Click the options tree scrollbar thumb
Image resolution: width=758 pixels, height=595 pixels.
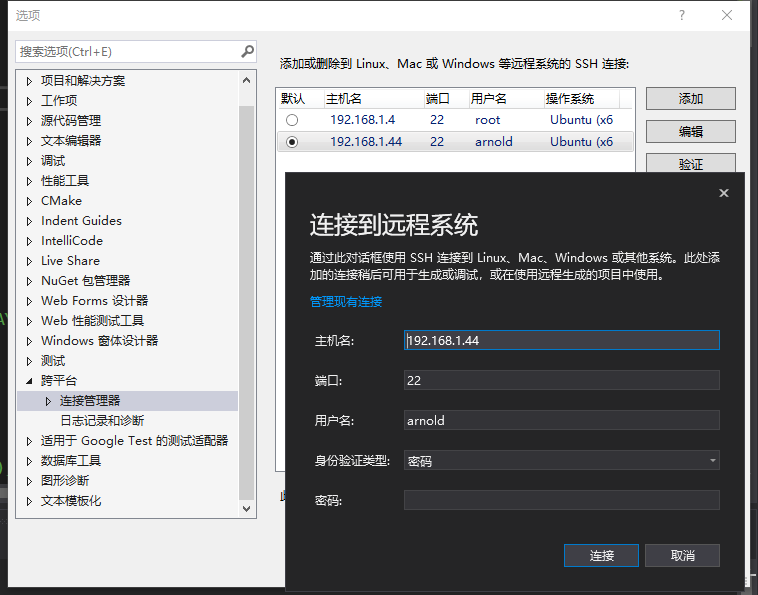coord(247,304)
